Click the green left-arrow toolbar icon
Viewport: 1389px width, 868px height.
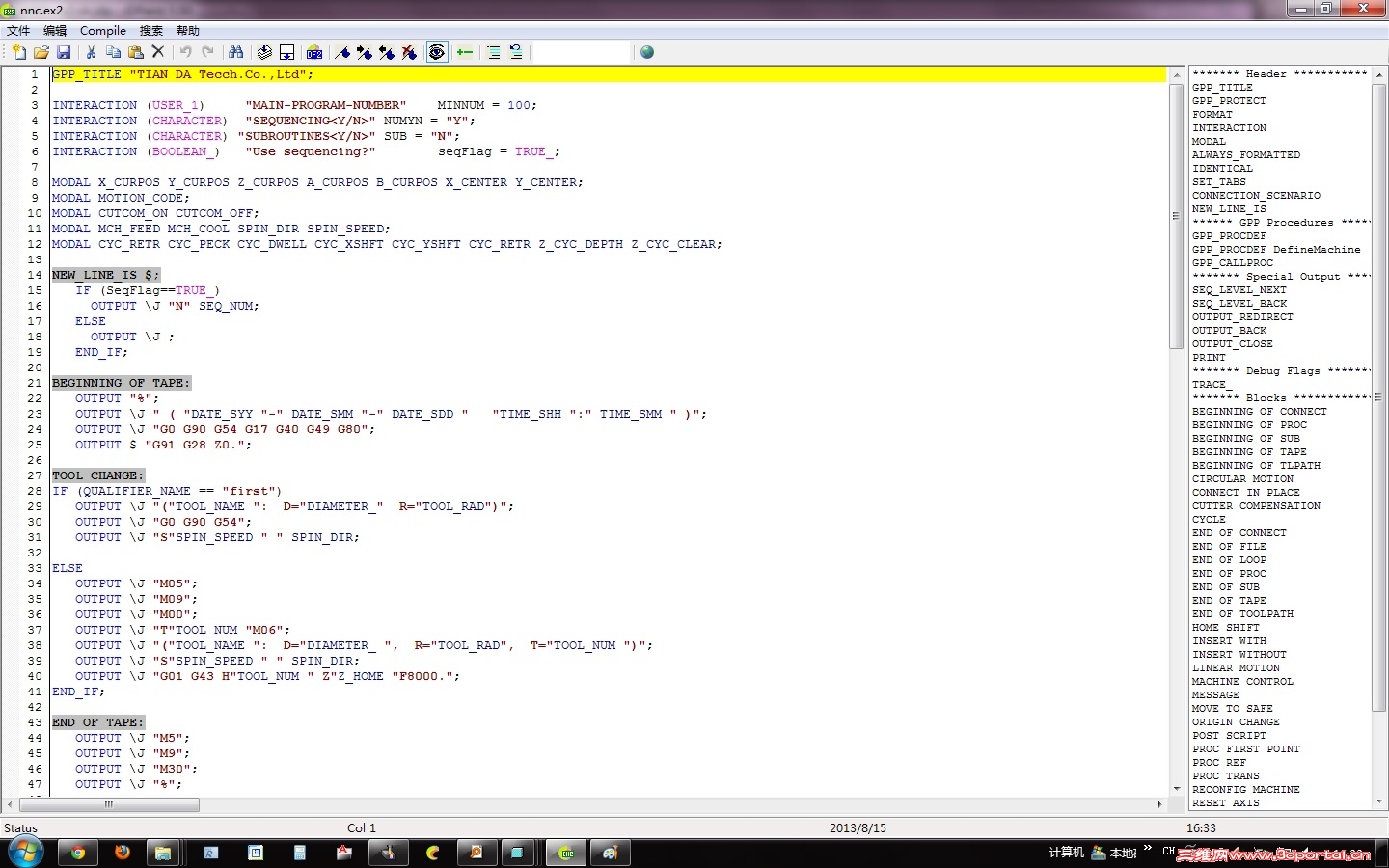pyautogui.click(x=465, y=52)
